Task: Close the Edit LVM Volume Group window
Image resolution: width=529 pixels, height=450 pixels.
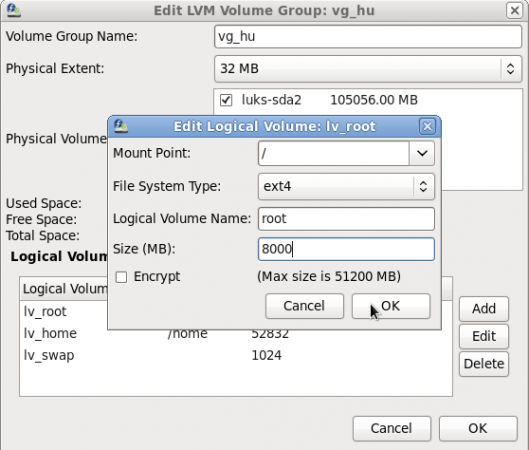Action: (514, 10)
